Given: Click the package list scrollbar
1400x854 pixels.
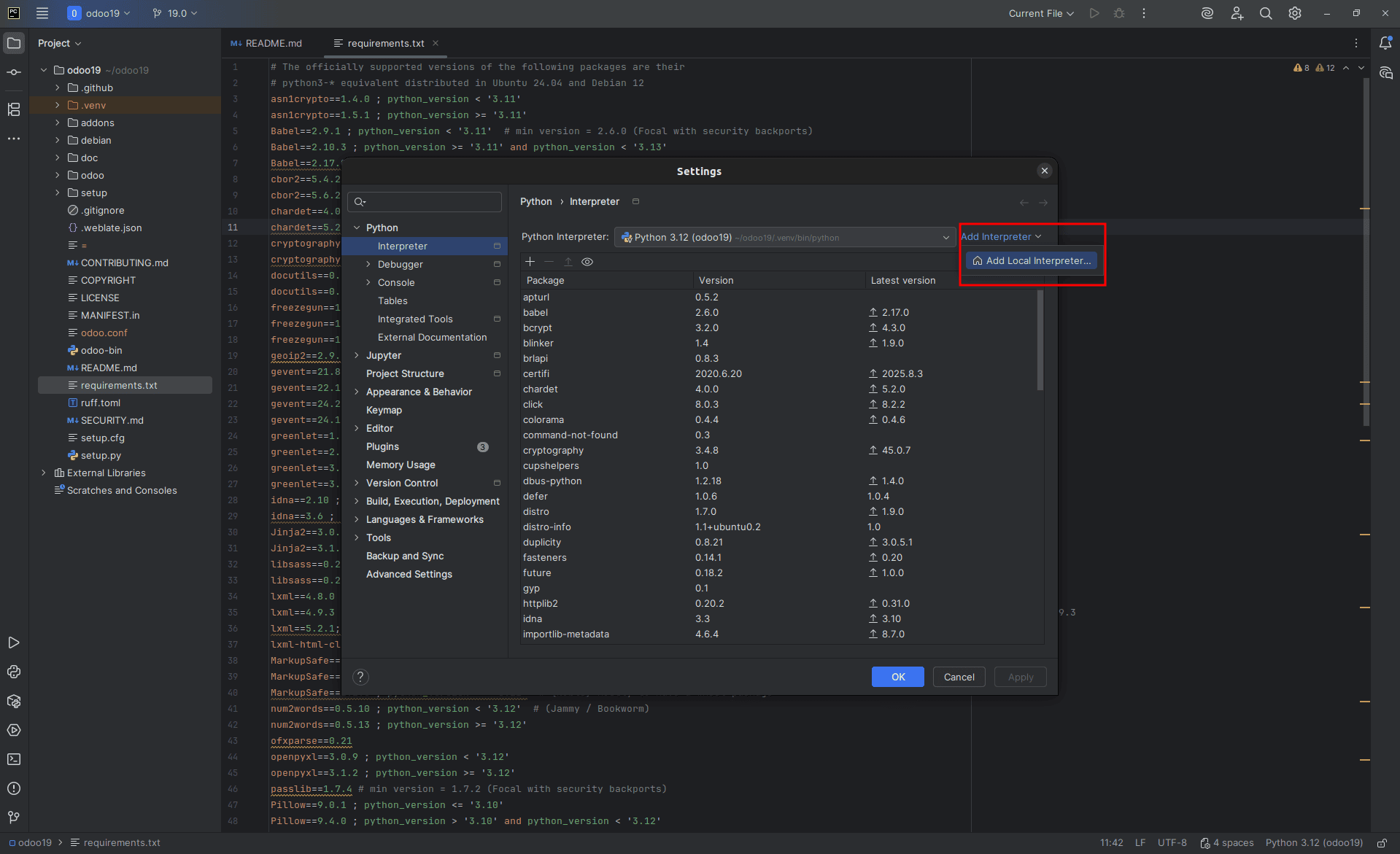Looking at the screenshot, I should click(x=1040, y=341).
